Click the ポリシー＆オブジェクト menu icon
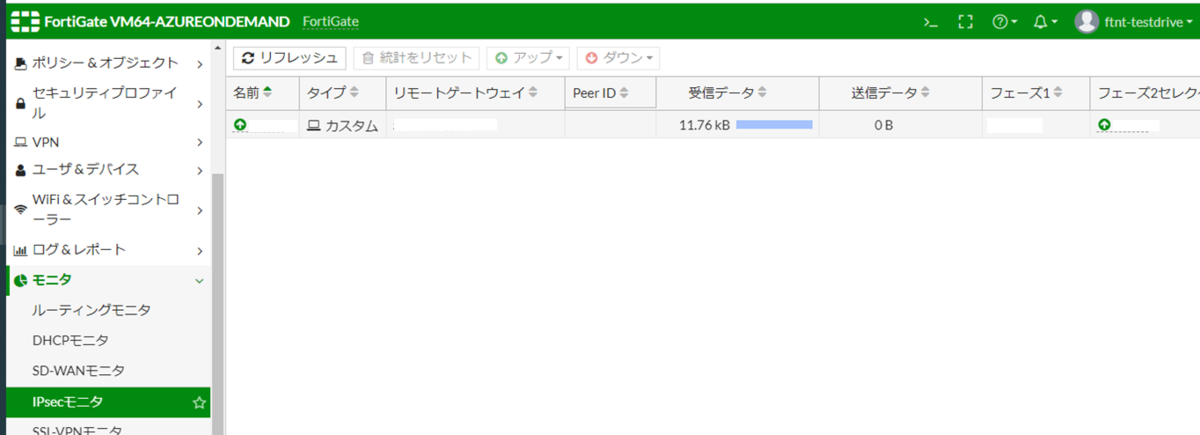Image resolution: width=1200 pixels, height=435 pixels. (20, 64)
